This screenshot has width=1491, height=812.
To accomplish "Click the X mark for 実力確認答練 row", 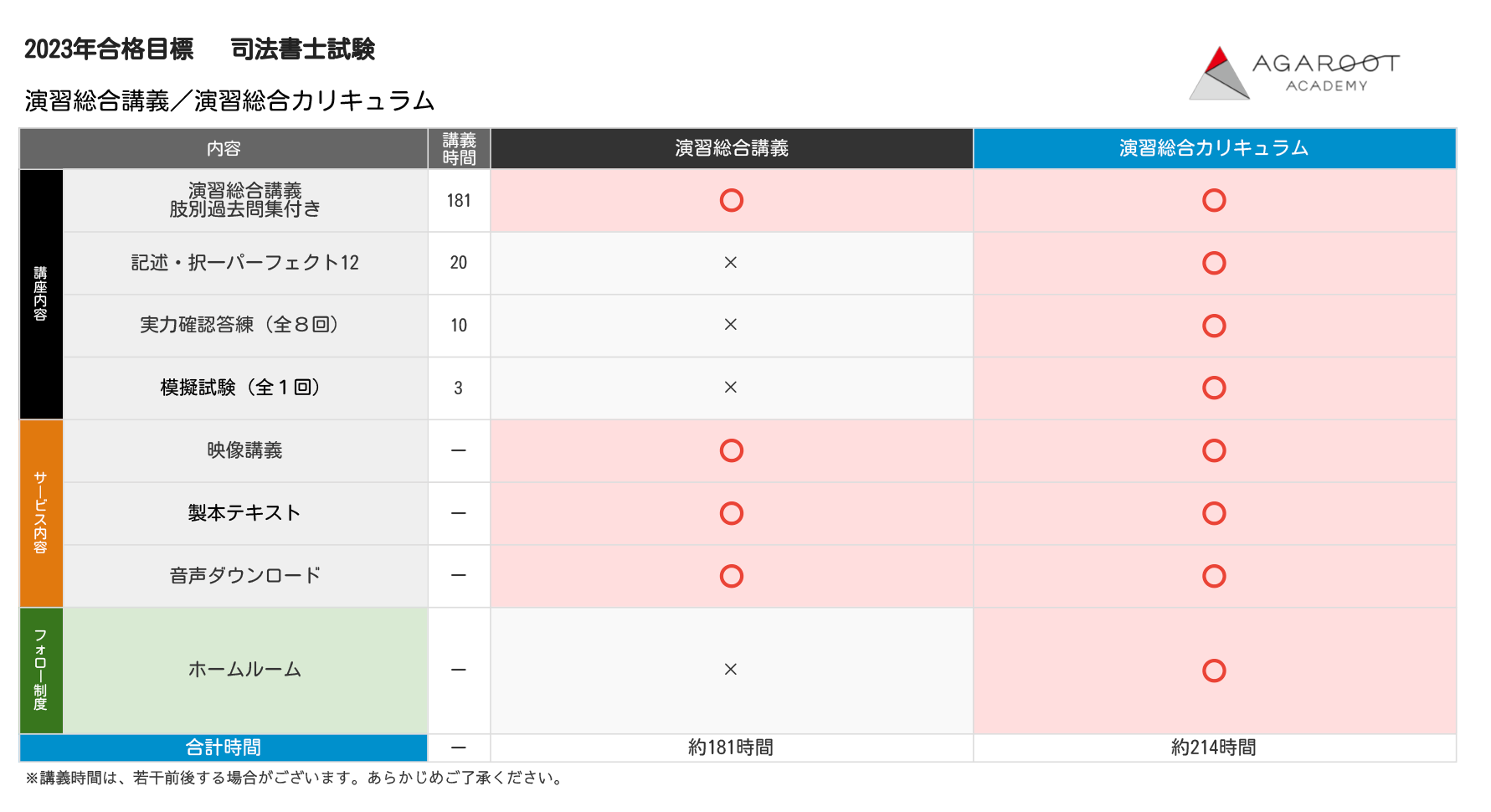I will coord(731,325).
